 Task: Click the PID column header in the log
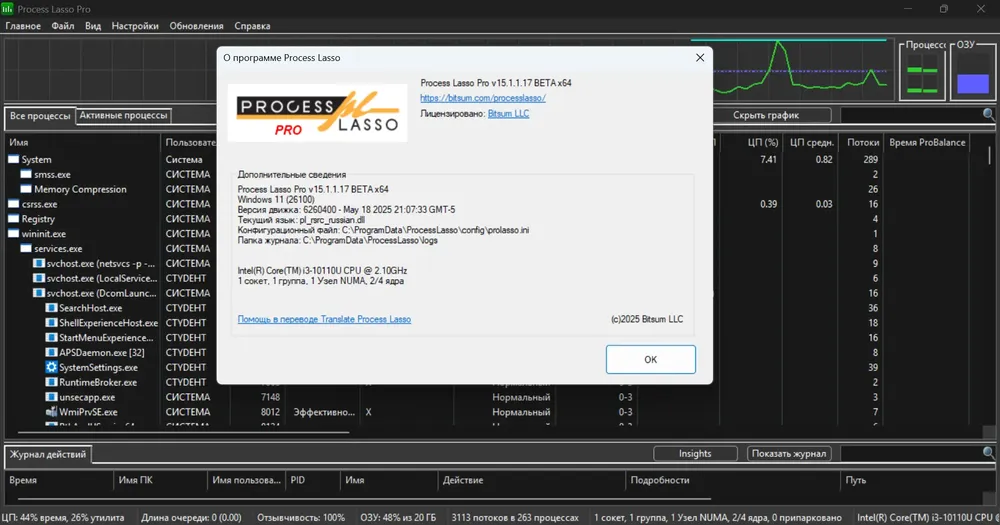(x=312, y=480)
